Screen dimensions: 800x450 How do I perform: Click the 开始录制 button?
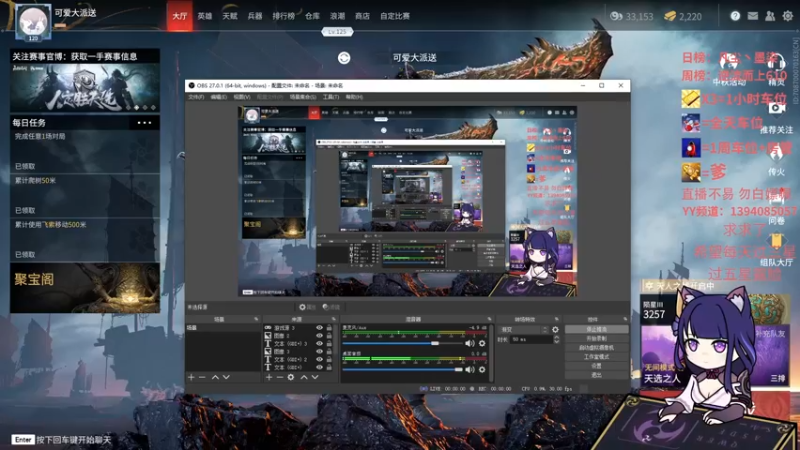596,339
